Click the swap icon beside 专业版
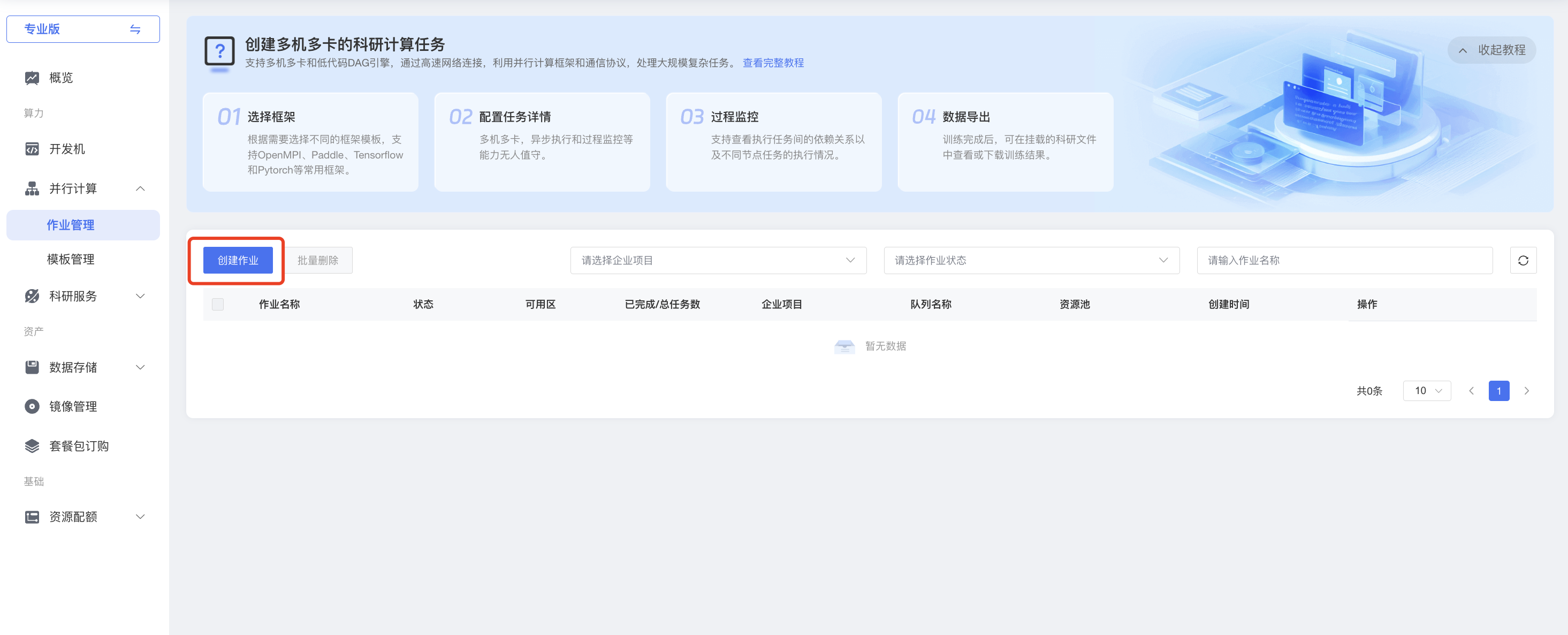1568x635 pixels. click(x=135, y=29)
